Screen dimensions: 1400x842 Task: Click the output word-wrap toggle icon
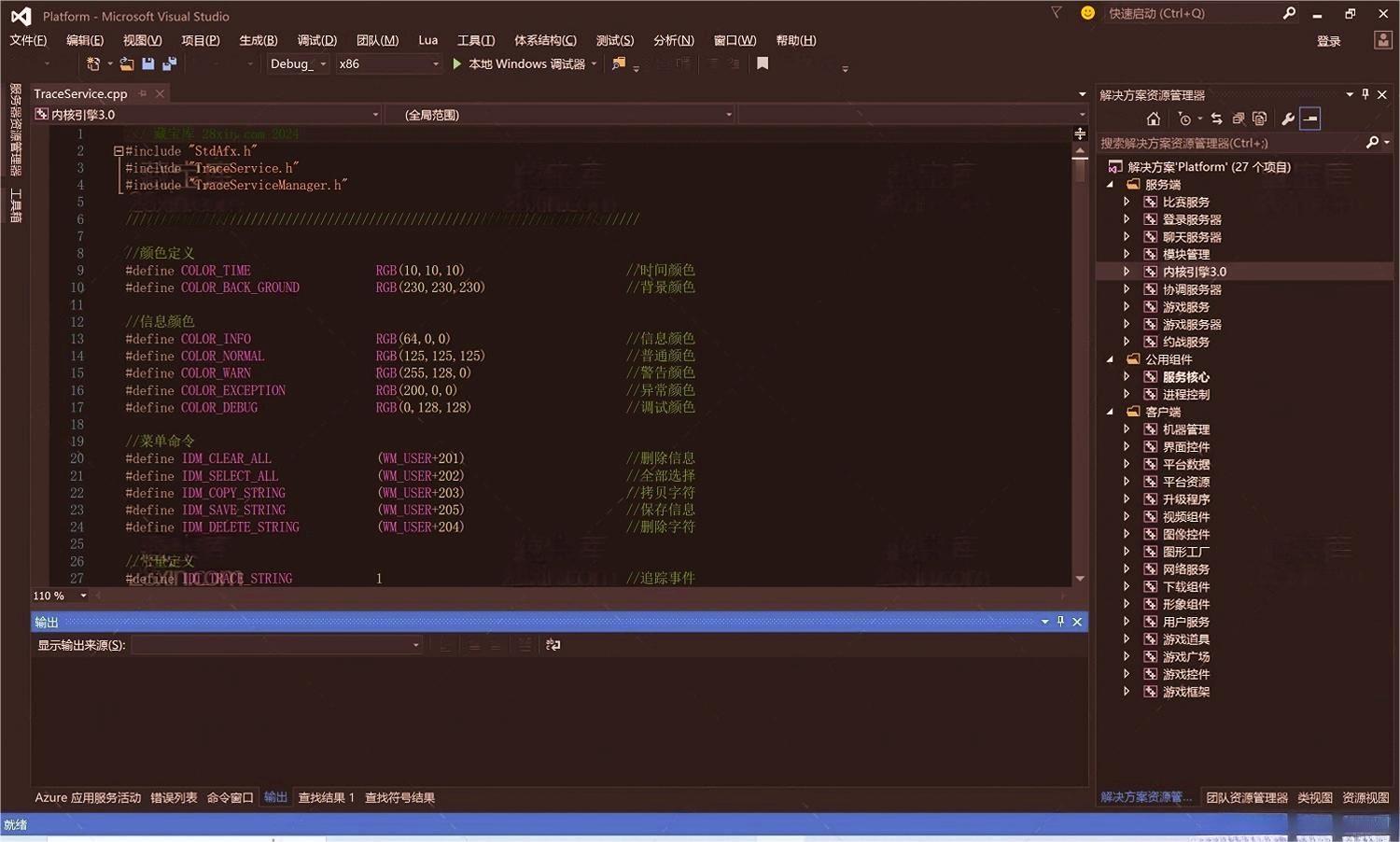(x=553, y=645)
